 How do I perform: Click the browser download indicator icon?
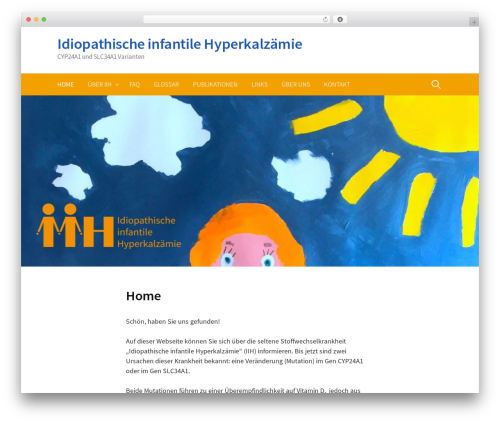(340, 19)
